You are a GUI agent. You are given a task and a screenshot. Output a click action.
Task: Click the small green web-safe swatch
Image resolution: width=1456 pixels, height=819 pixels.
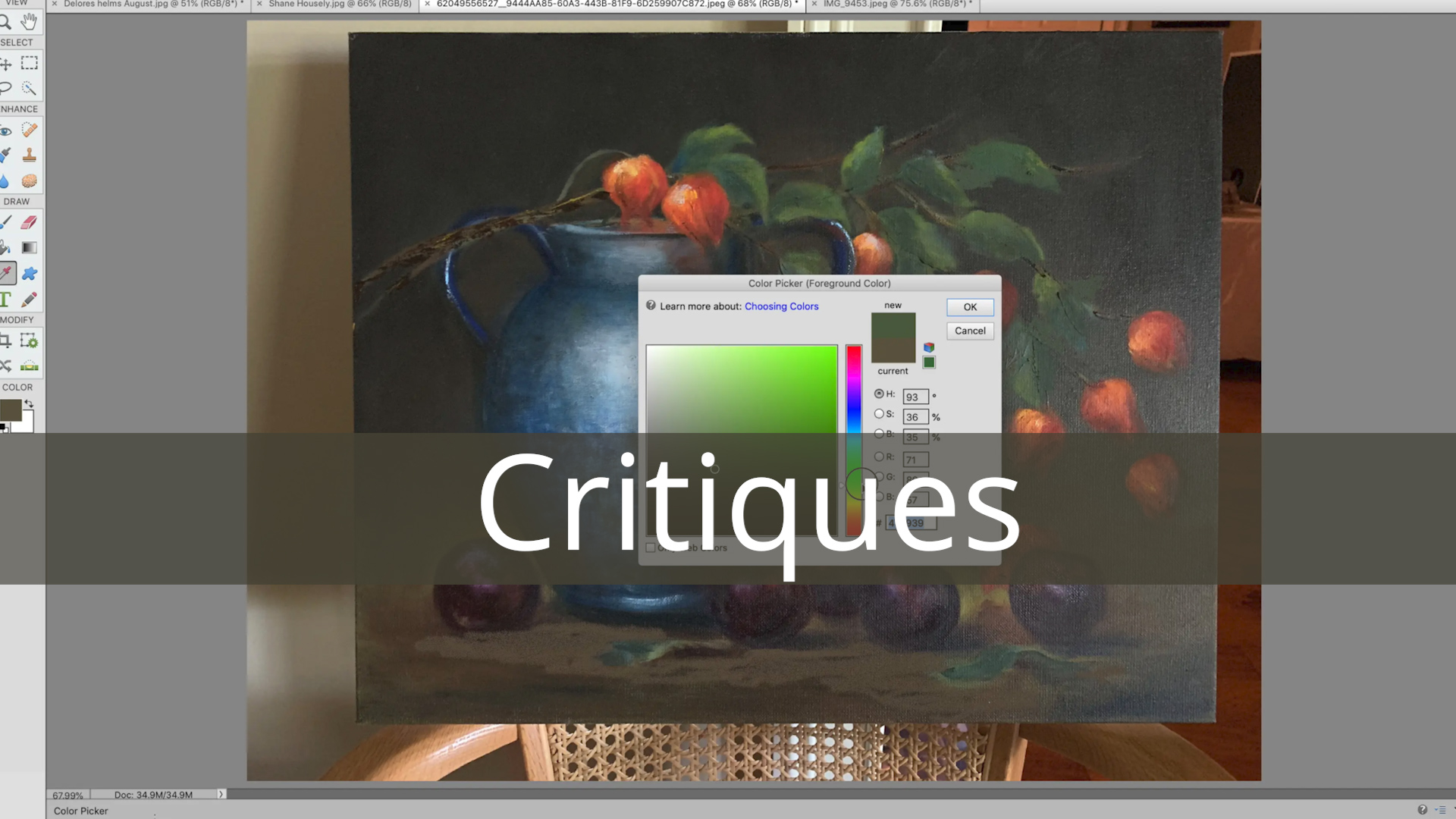pyautogui.click(x=929, y=362)
